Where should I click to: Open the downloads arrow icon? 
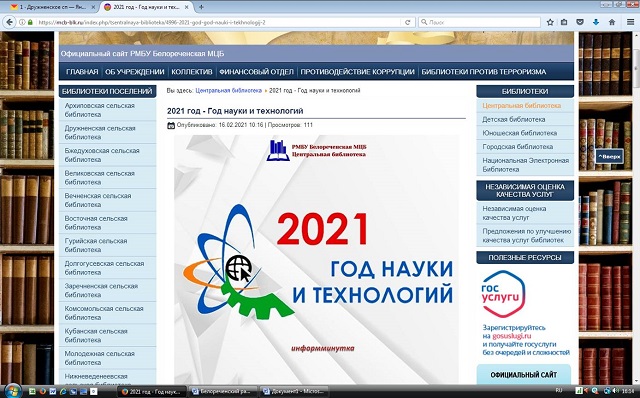click(x=596, y=22)
